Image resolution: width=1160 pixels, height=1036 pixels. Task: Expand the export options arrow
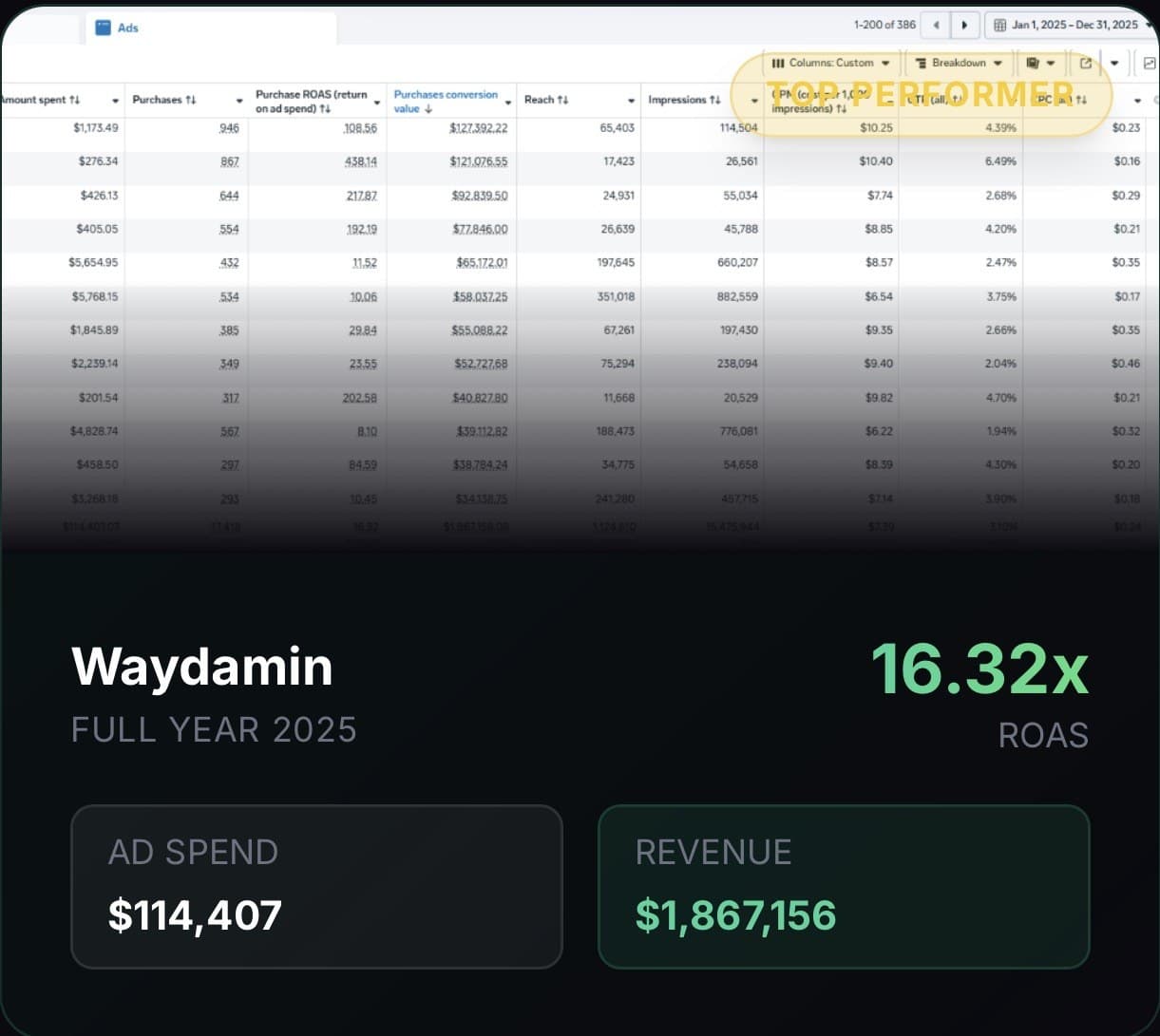1114,63
